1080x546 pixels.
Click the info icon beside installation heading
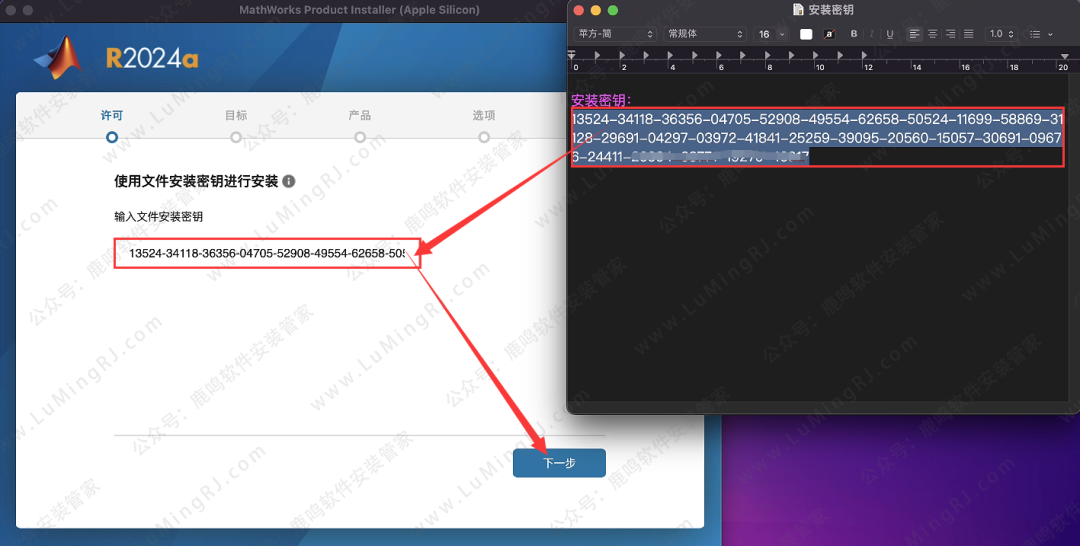click(x=289, y=182)
